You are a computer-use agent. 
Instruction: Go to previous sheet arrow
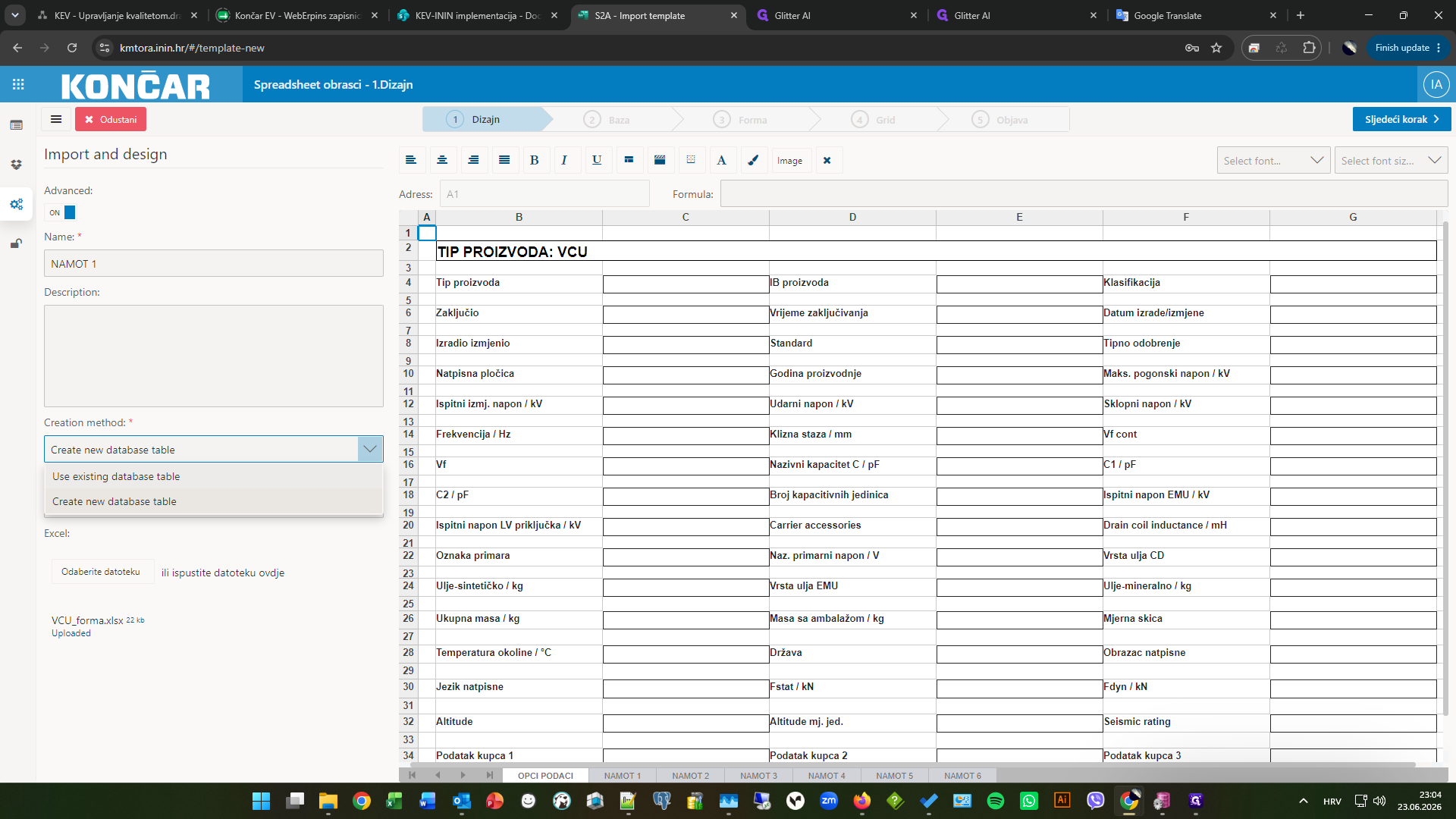pyautogui.click(x=438, y=775)
